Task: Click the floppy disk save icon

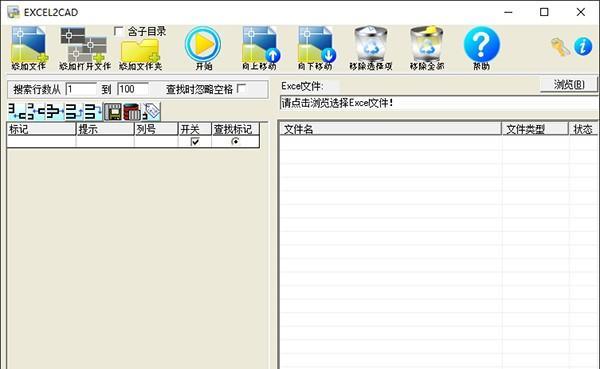Action: 112,112
